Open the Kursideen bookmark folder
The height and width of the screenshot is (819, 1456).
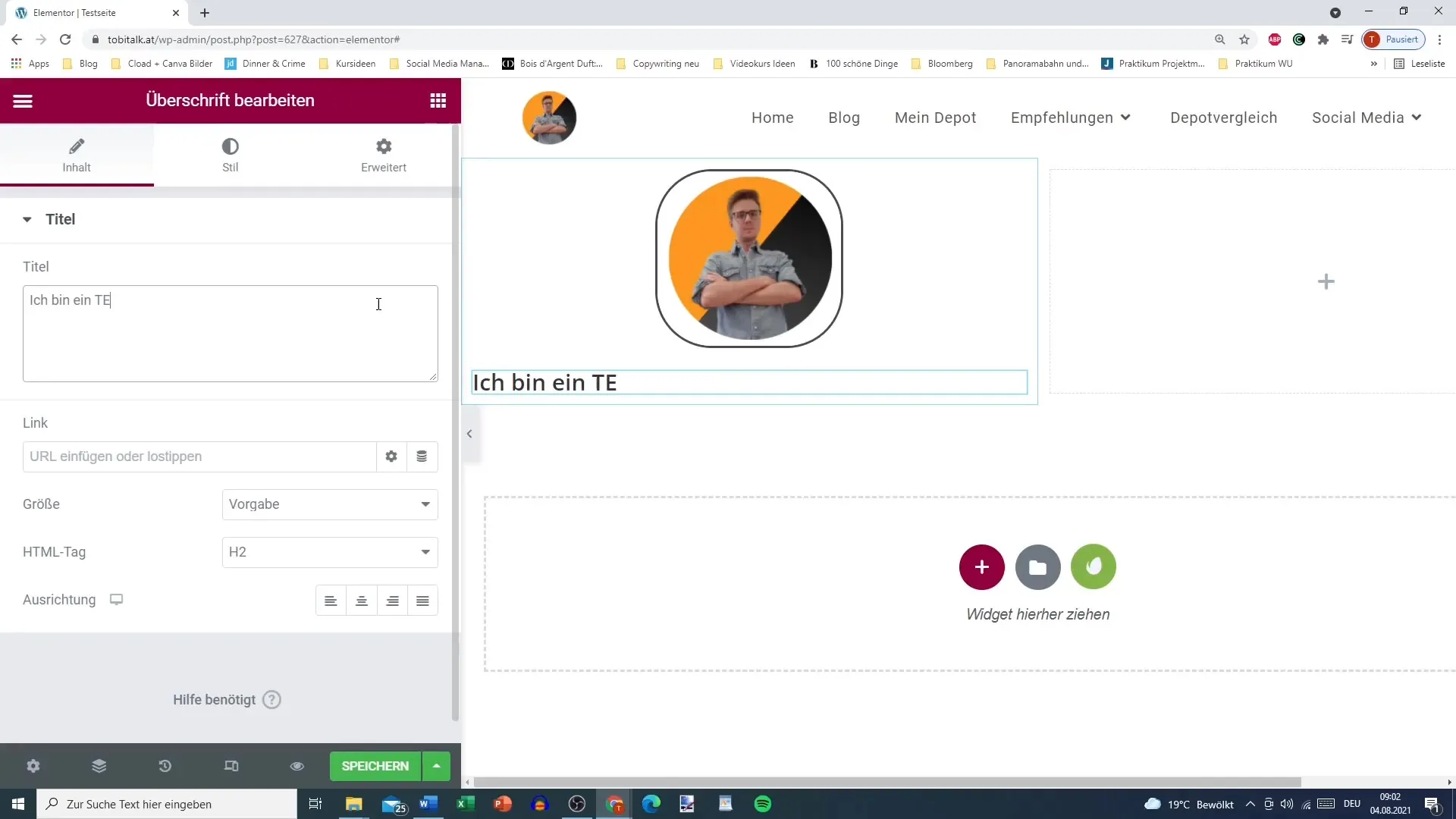tap(347, 64)
